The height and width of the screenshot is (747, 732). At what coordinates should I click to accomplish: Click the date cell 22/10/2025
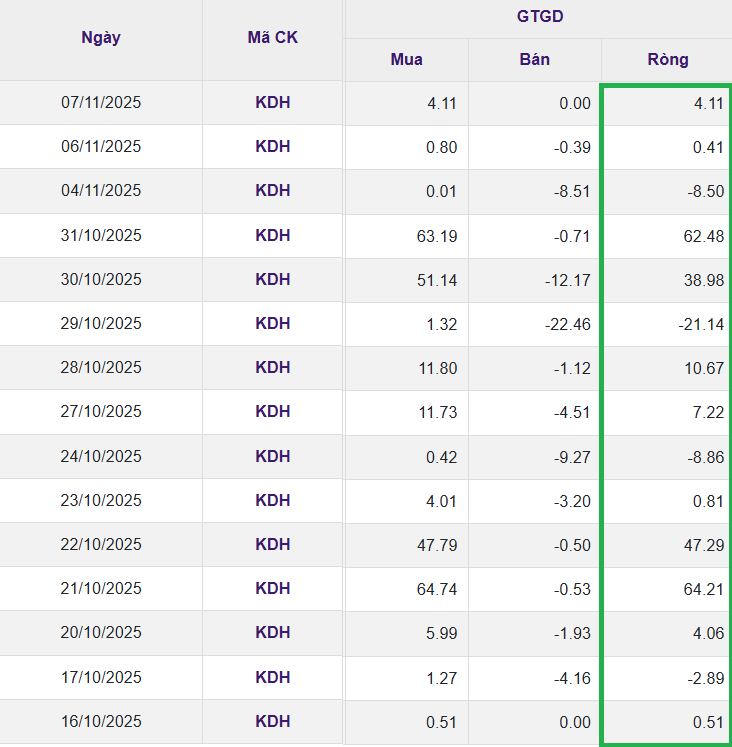click(101, 544)
